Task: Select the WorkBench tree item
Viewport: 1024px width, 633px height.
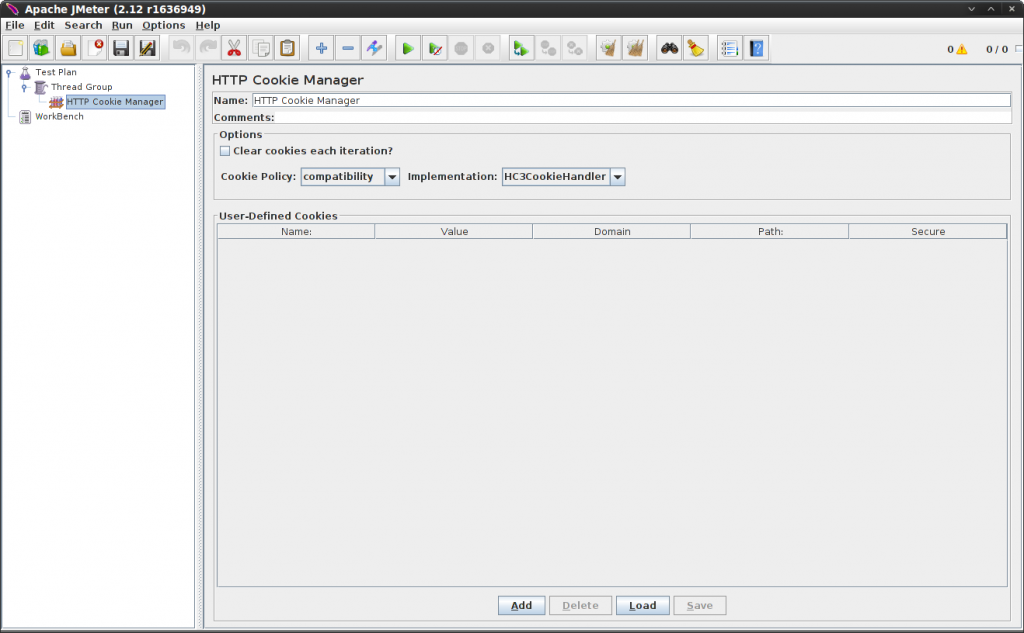Action: coord(60,116)
